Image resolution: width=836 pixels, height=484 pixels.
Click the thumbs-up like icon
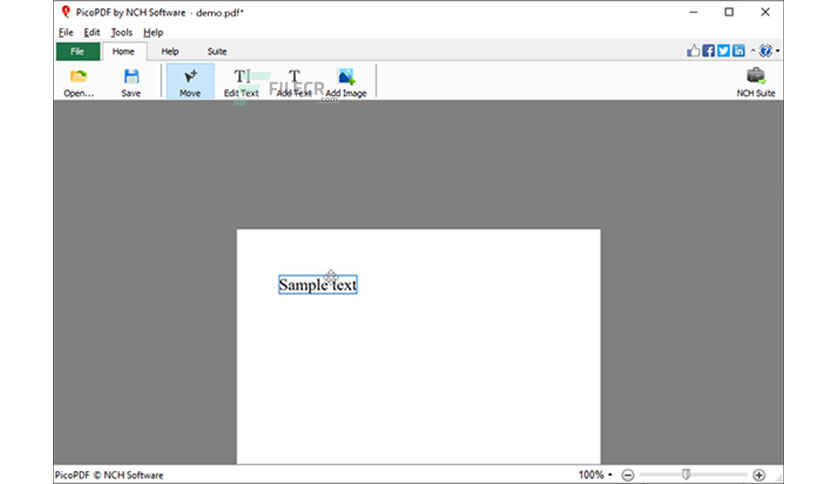pyautogui.click(x=693, y=51)
